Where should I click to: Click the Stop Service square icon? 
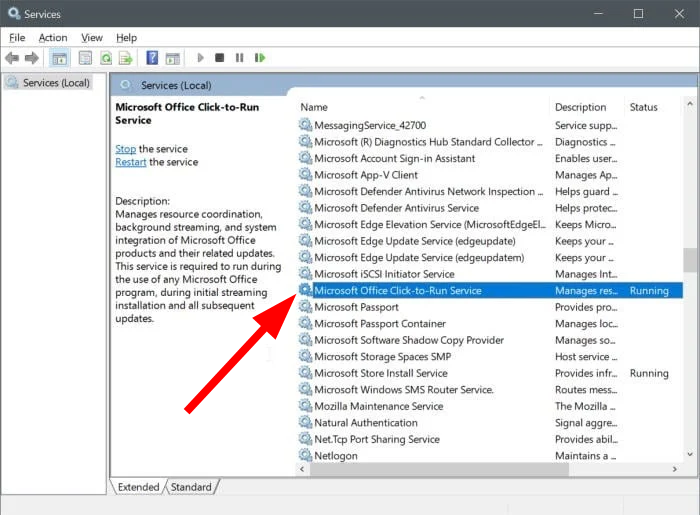pos(219,58)
